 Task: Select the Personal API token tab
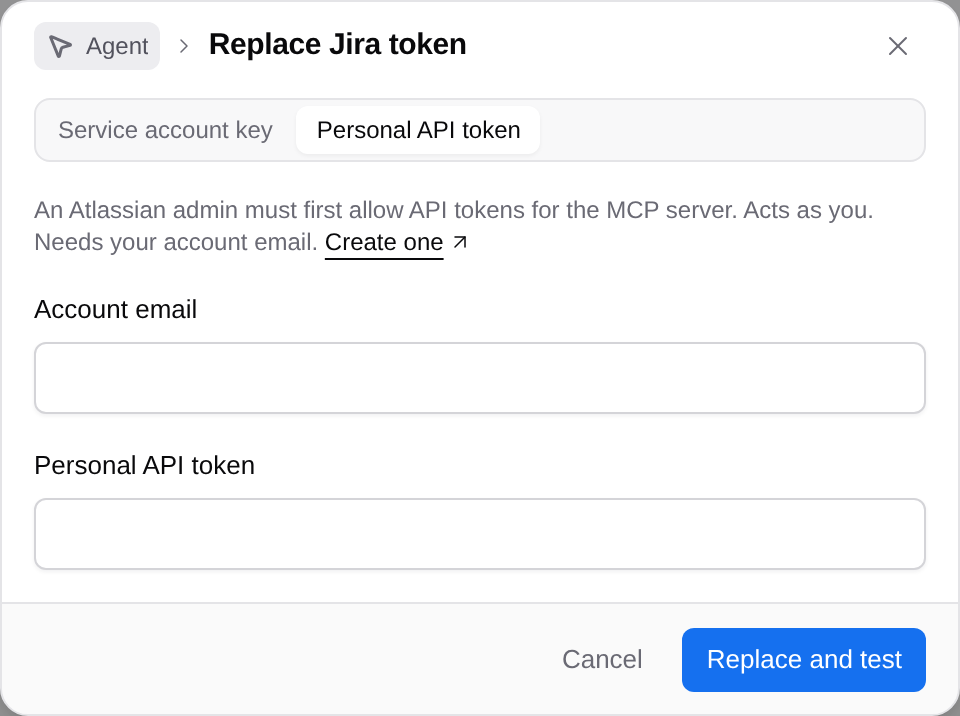pos(418,130)
